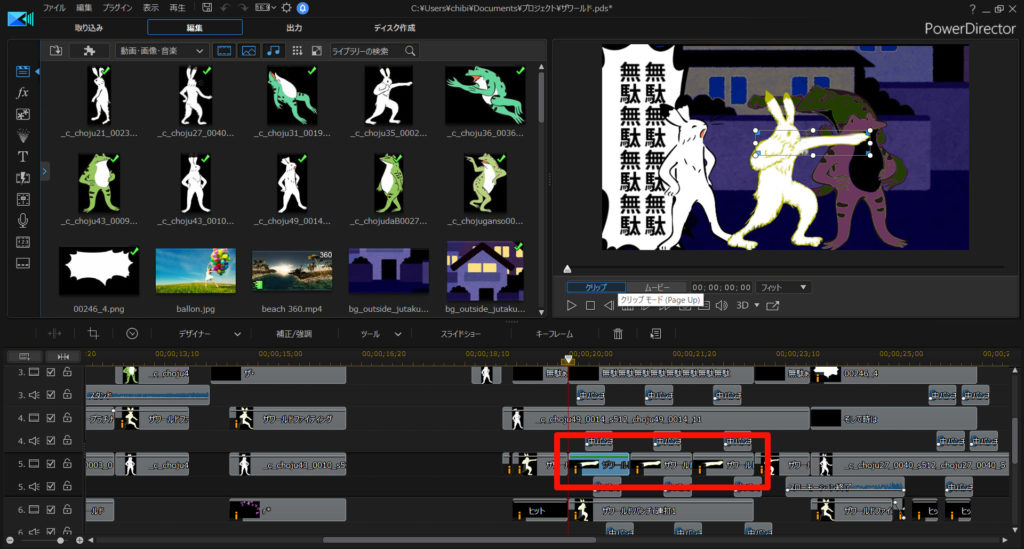Image resolution: width=1024 pixels, height=549 pixels.
Task: Uncheck video track 6 enable checkbox
Action: tap(50, 509)
